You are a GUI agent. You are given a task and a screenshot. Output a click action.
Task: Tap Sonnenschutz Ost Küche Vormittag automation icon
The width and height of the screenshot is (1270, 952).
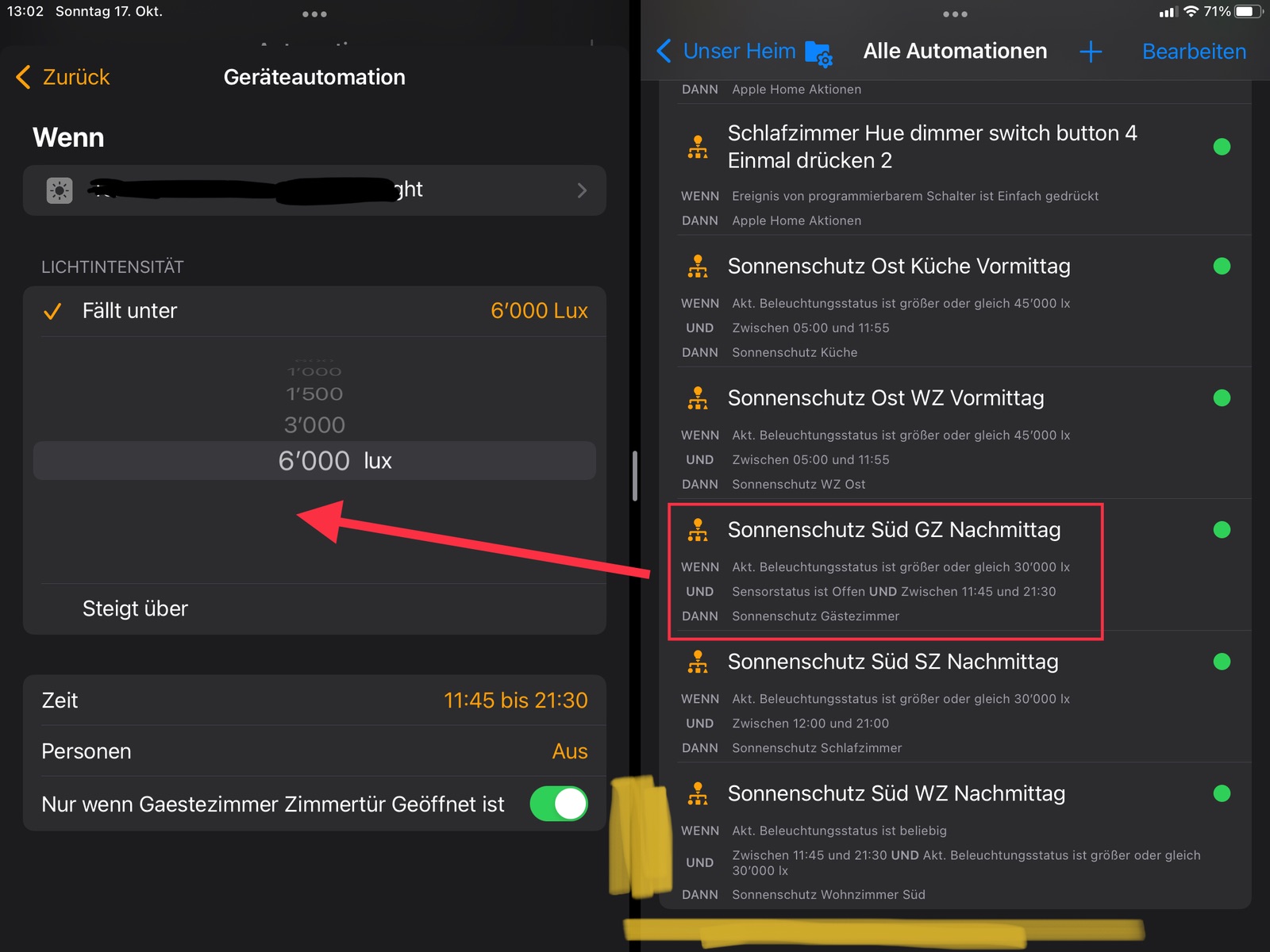698,267
